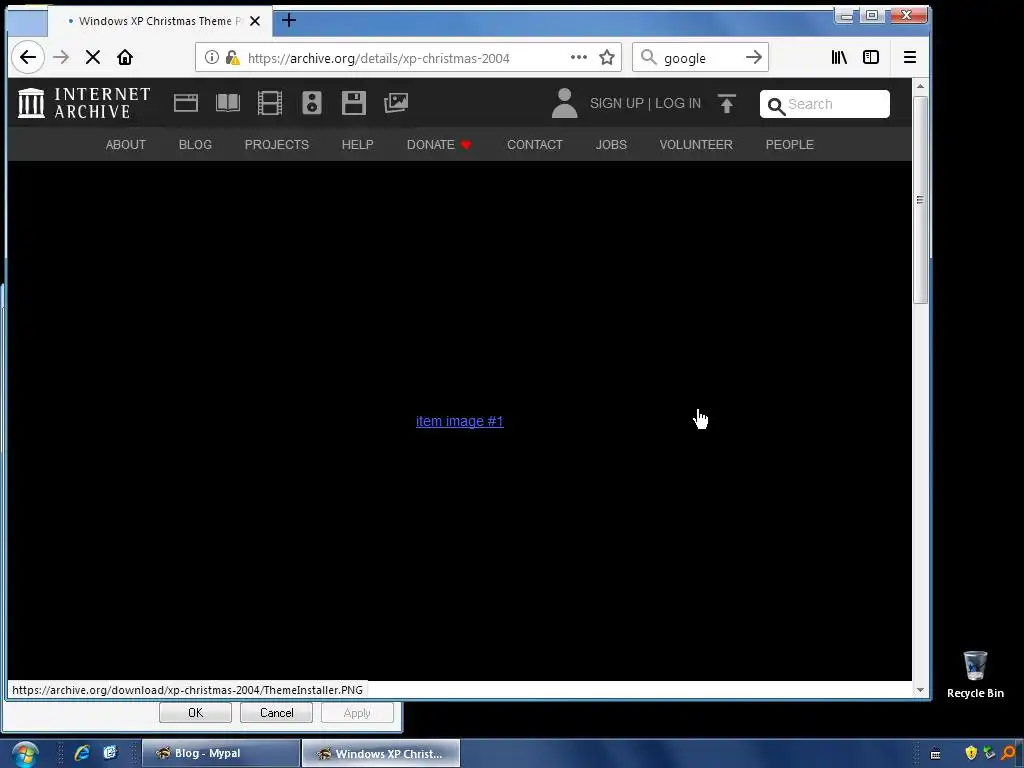The image size is (1024, 768).
Task: Click OK in the background dialog
Action: pyautogui.click(x=195, y=712)
